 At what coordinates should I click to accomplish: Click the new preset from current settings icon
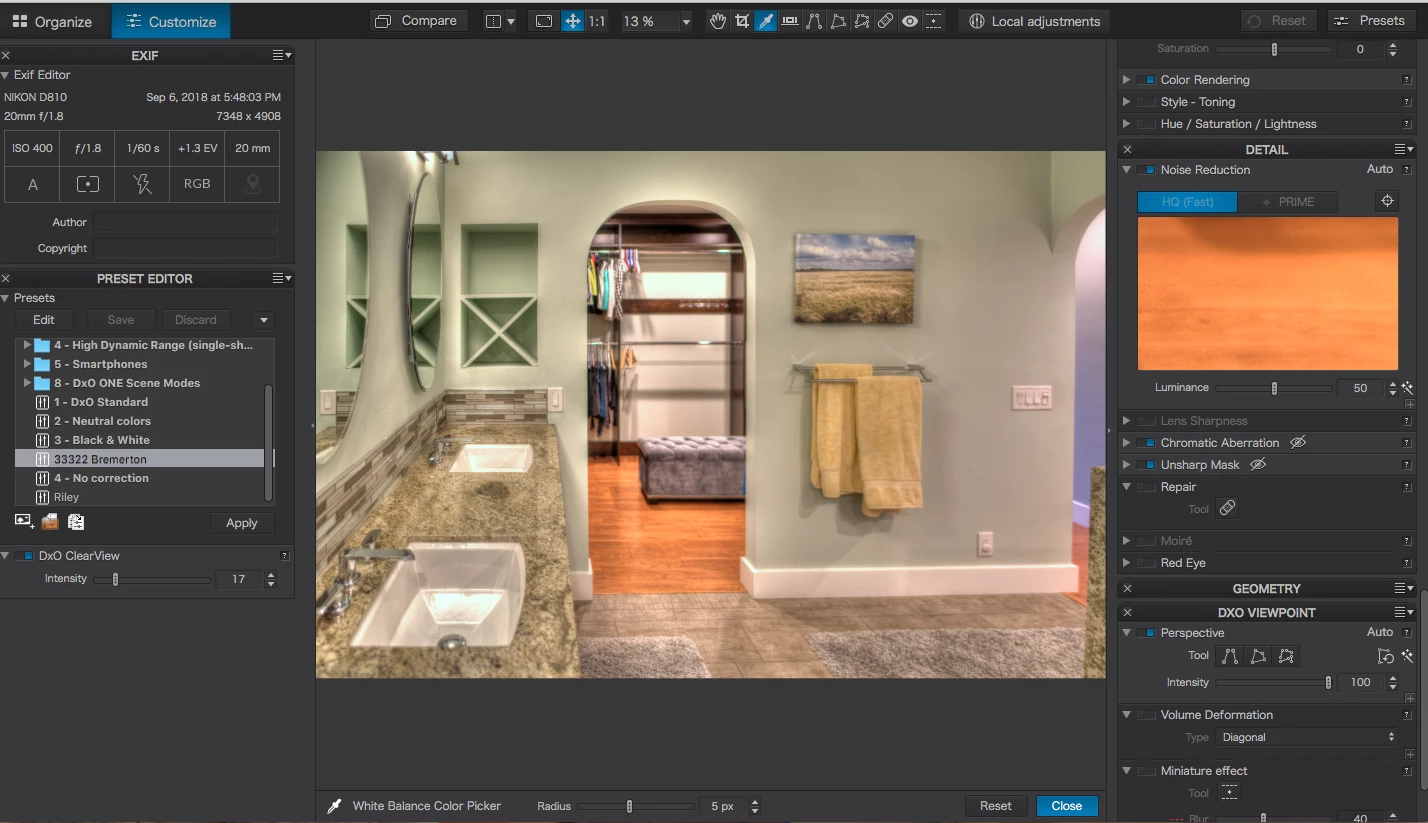click(x=24, y=521)
